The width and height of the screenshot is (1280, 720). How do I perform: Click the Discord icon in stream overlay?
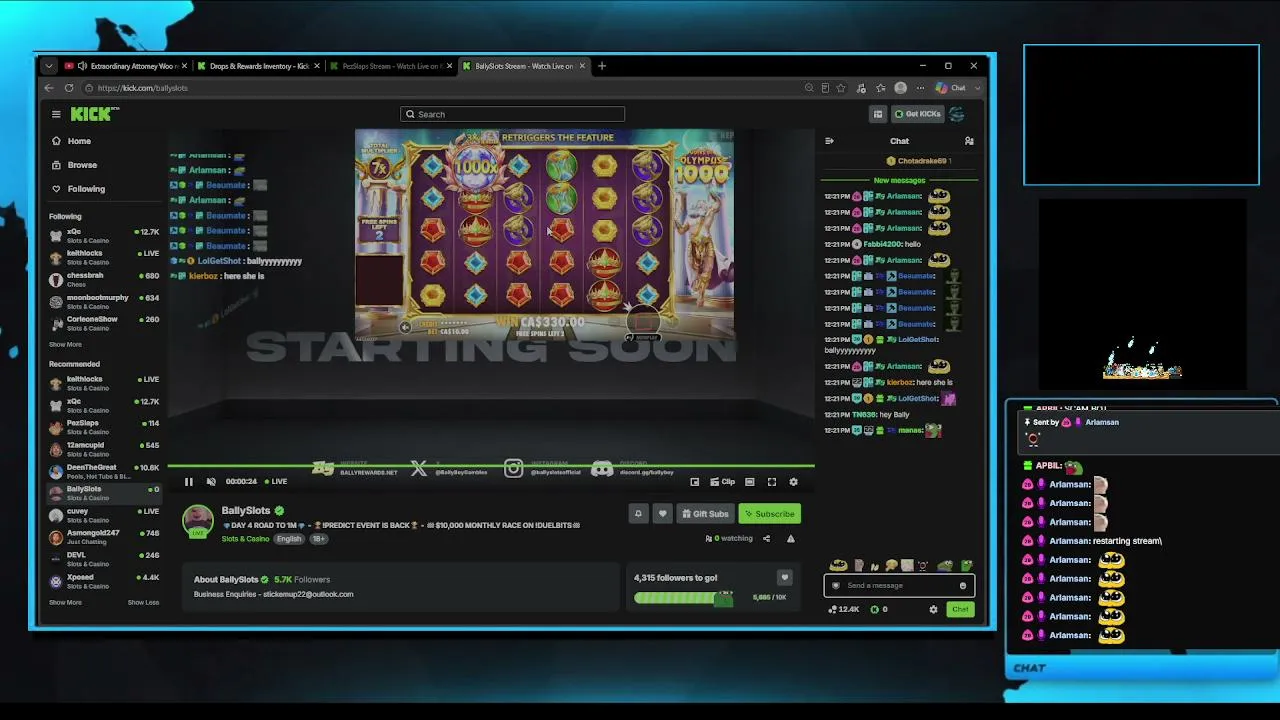pos(601,469)
